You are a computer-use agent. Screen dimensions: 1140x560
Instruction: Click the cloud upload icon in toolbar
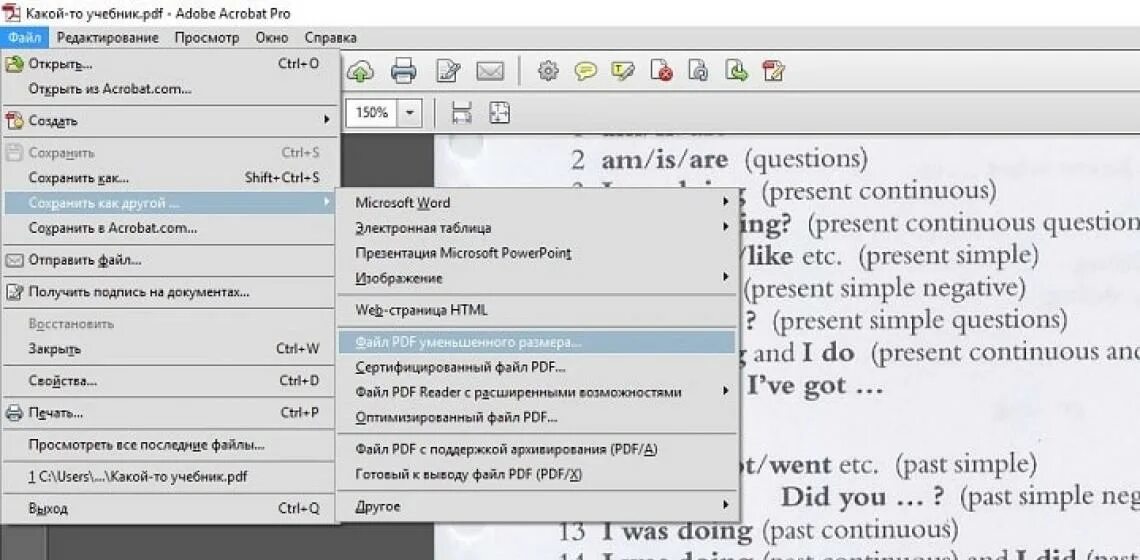click(360, 71)
